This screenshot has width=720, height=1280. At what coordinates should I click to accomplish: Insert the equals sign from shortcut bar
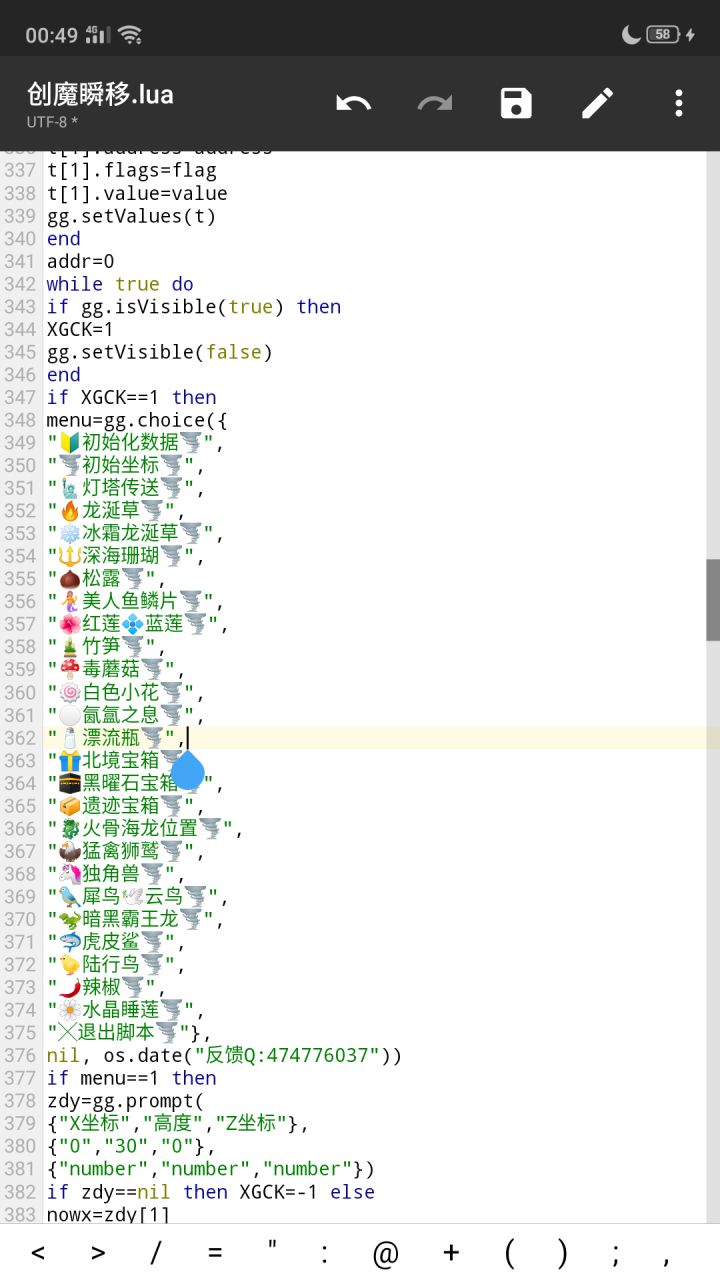coord(213,1253)
